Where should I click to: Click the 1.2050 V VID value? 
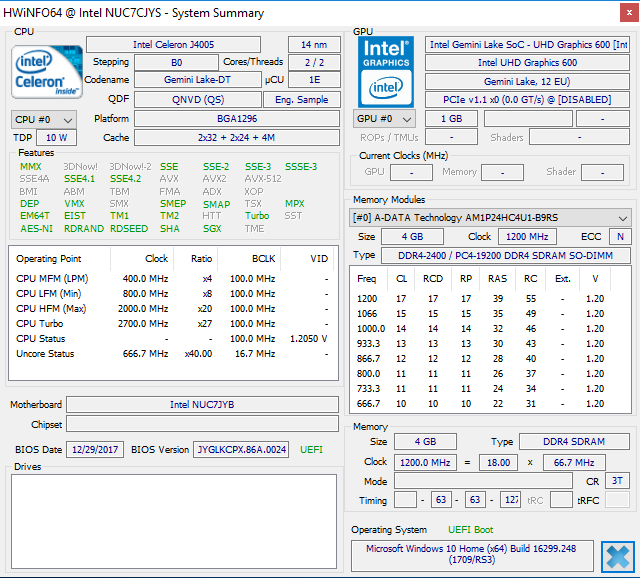(x=309, y=339)
